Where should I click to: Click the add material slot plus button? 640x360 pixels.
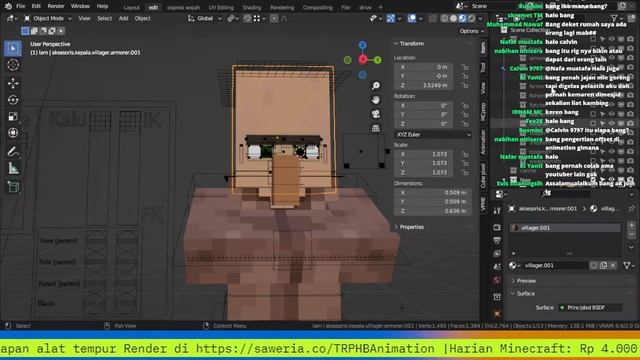click(x=631, y=225)
